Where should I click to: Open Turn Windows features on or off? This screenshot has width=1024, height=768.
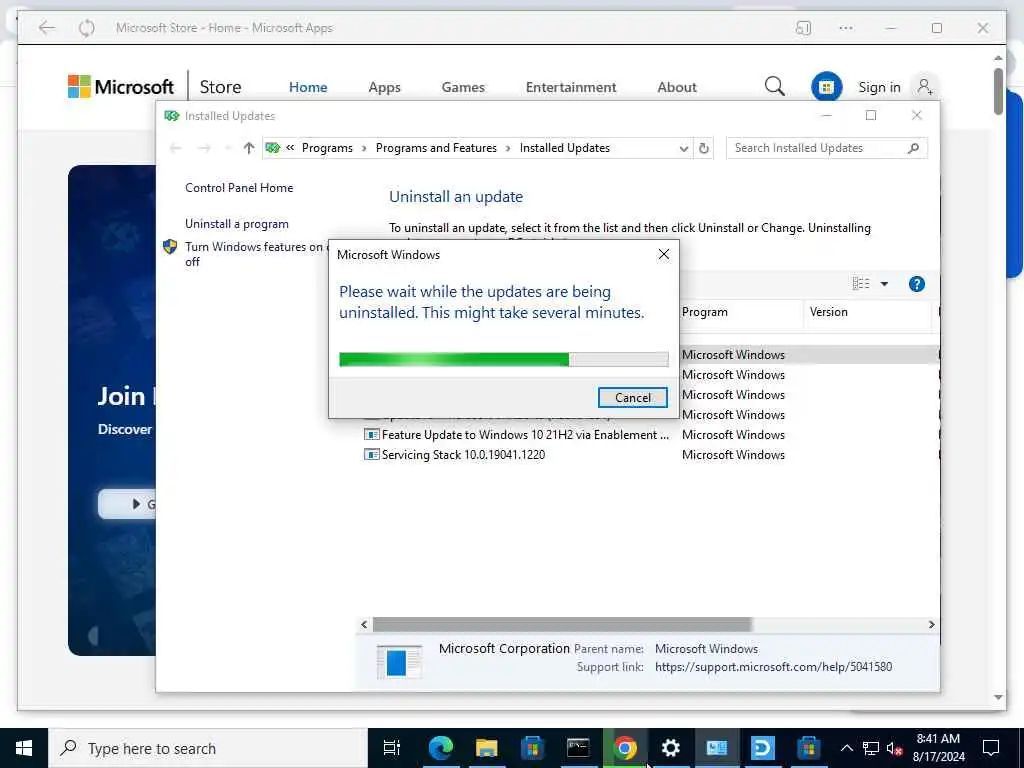point(253,254)
